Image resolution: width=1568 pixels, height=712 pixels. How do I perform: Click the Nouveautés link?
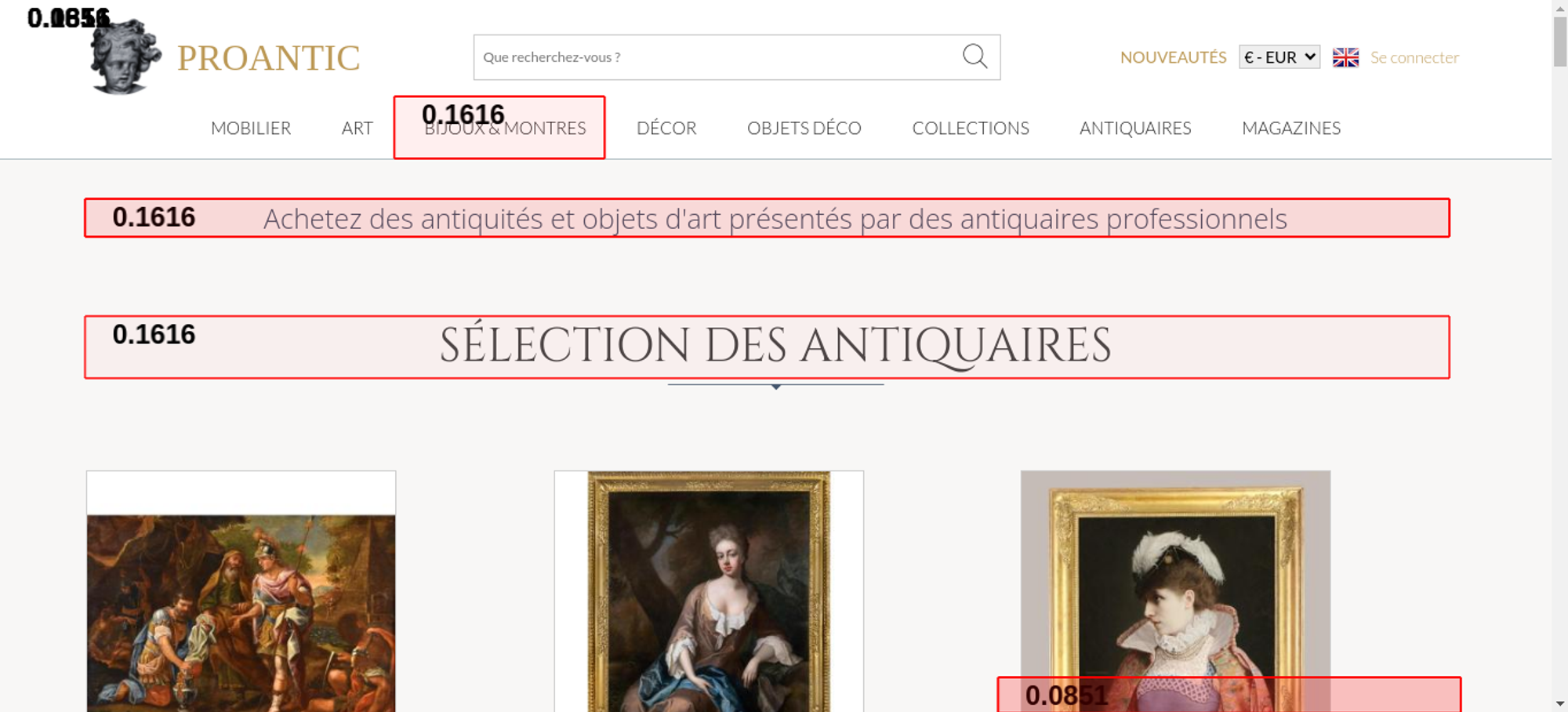1173,57
